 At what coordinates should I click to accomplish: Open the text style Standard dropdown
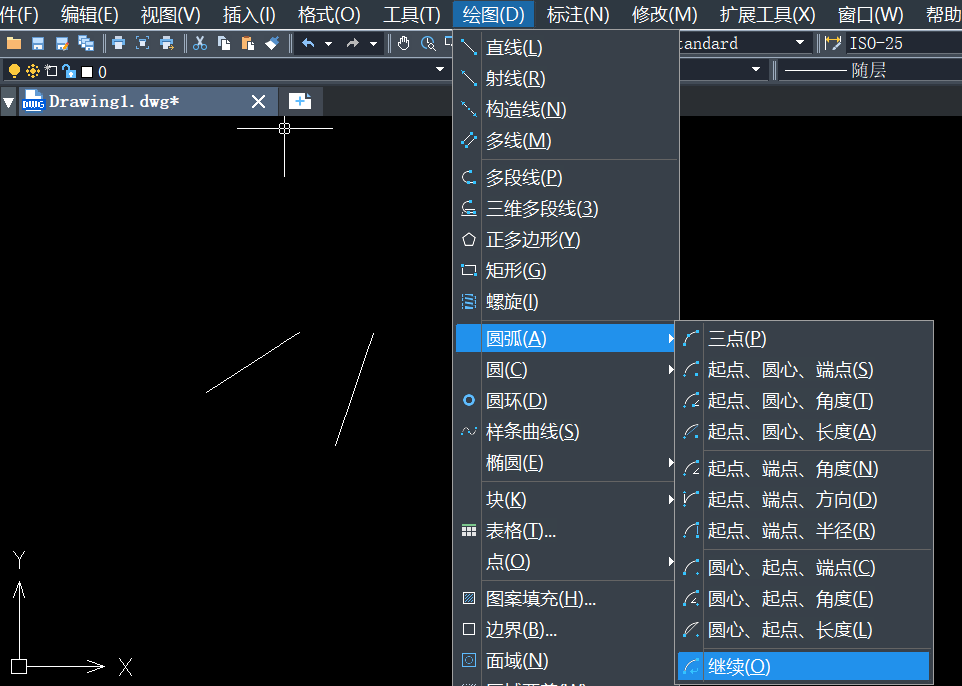pyautogui.click(x=800, y=42)
